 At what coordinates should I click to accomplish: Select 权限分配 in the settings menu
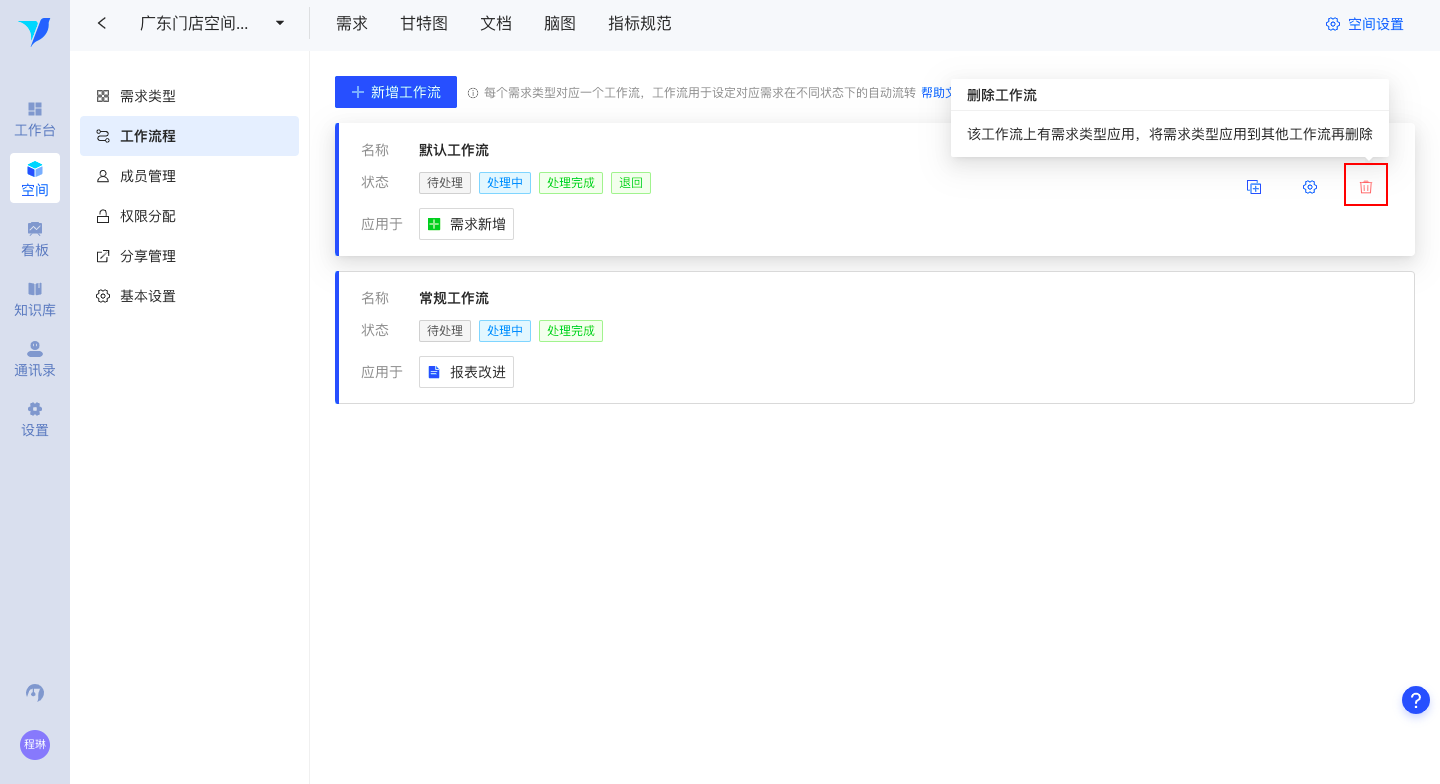(x=148, y=216)
